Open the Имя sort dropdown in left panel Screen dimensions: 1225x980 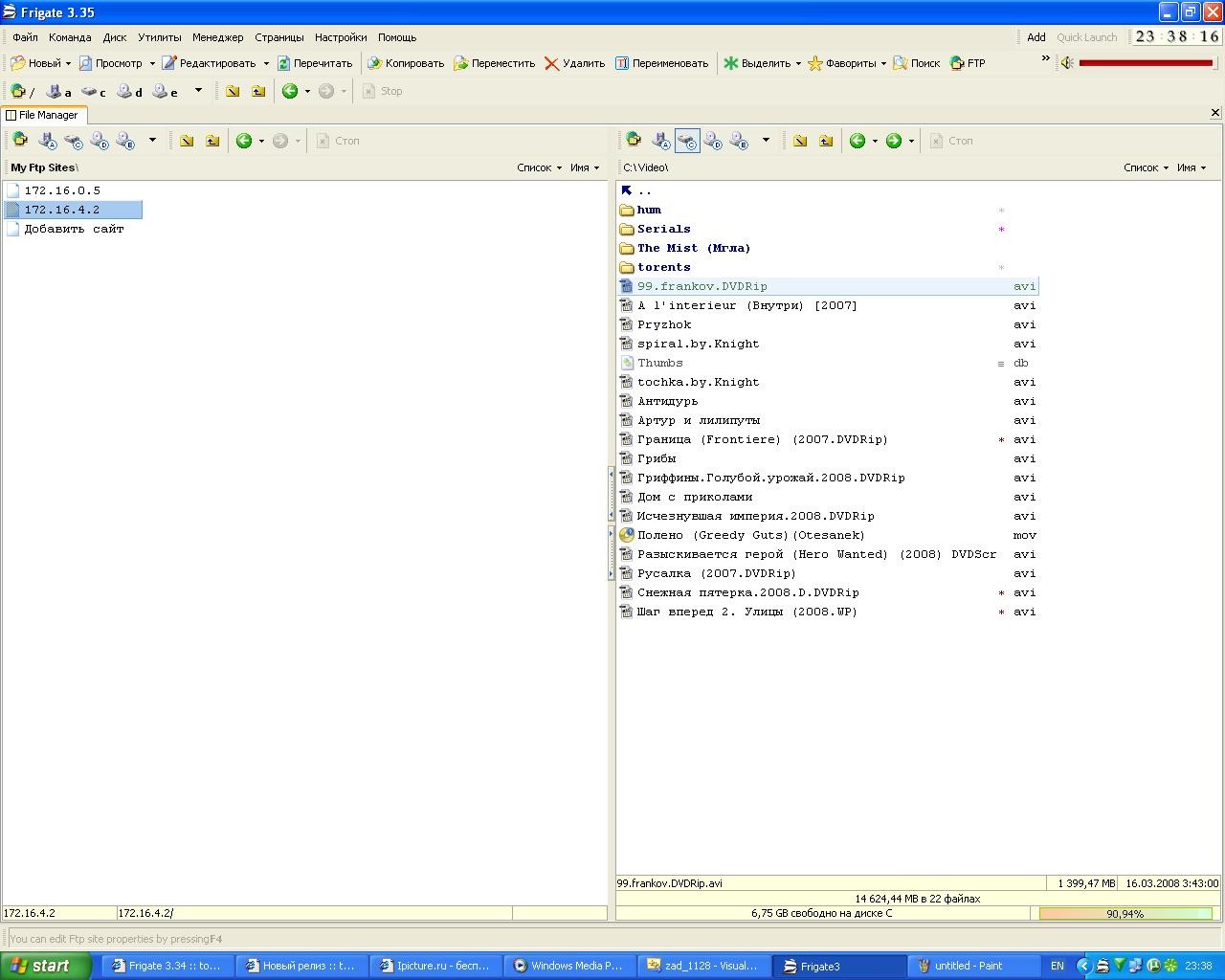(585, 167)
